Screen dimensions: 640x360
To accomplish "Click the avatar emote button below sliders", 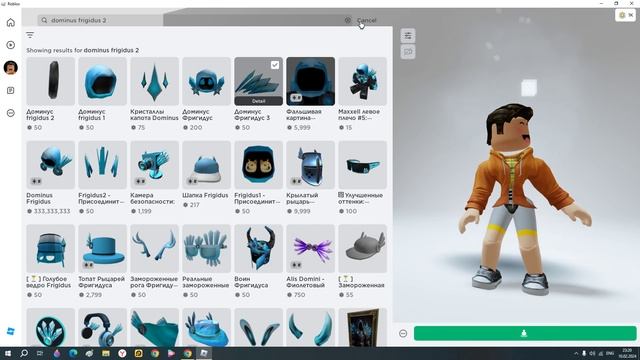I will (x=408, y=52).
